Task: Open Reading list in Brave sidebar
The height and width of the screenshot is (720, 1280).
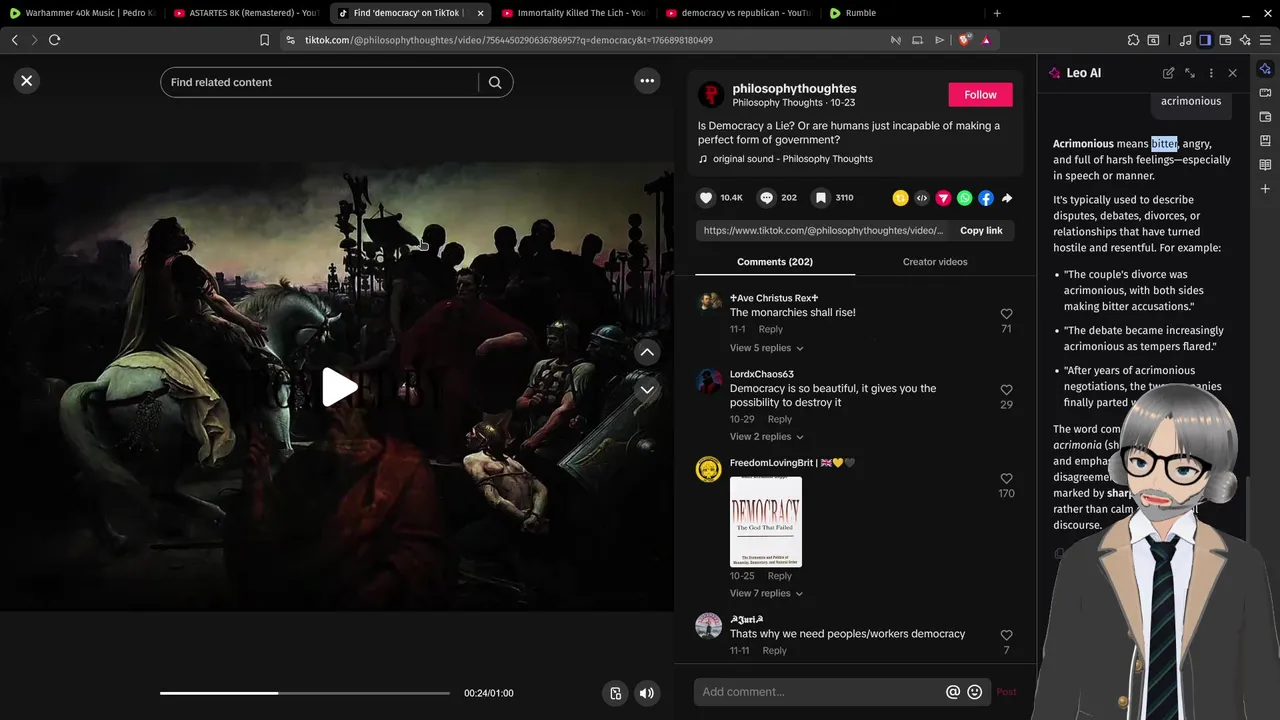Action: pos(1265,164)
